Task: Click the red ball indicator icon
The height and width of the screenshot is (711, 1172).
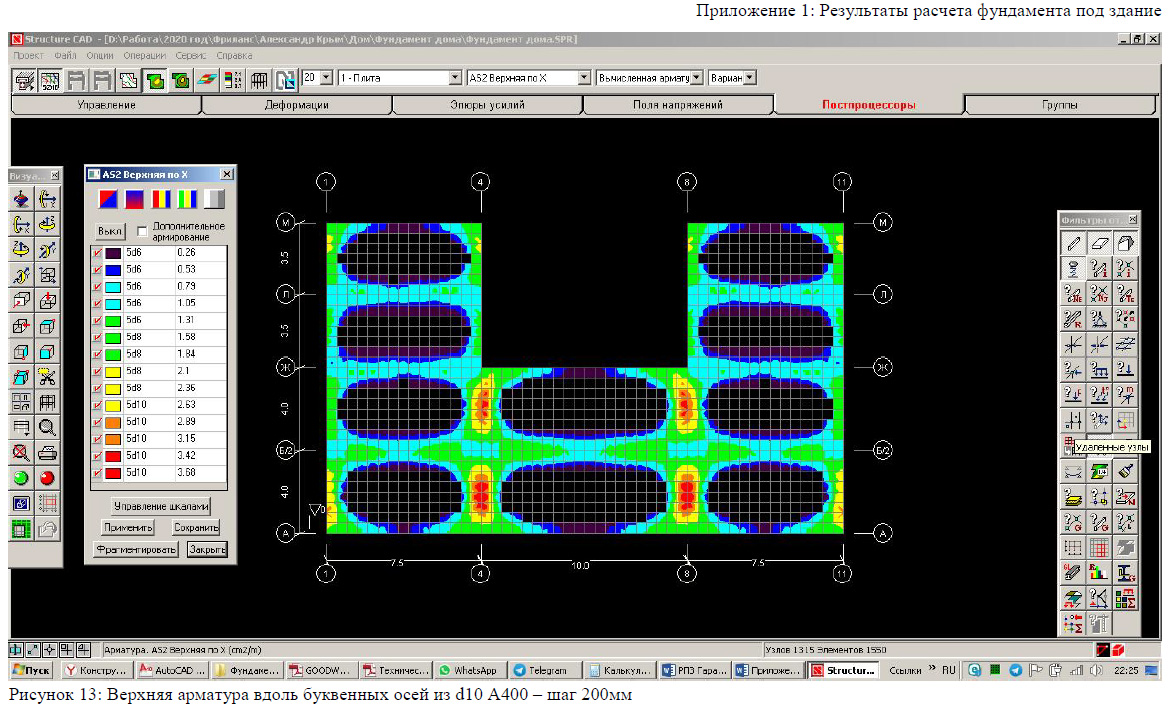Action: [47, 478]
